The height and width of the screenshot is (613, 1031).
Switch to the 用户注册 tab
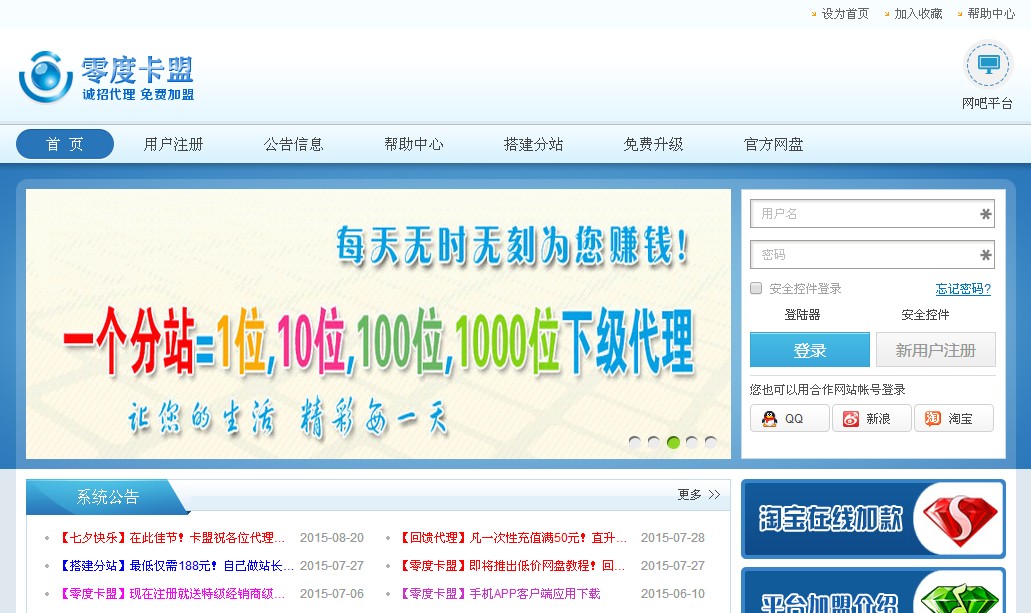174,144
